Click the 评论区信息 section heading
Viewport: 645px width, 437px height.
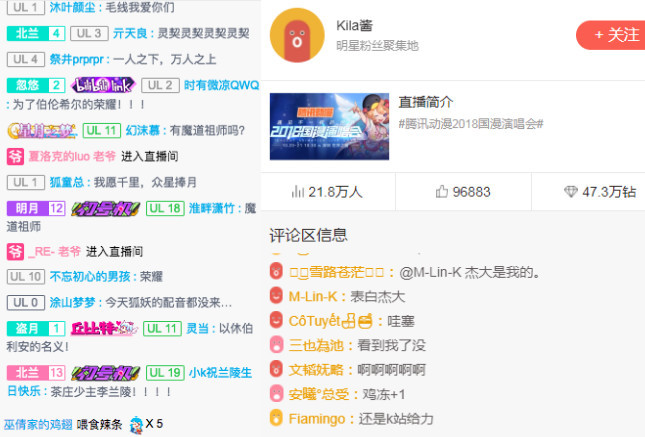[309, 235]
